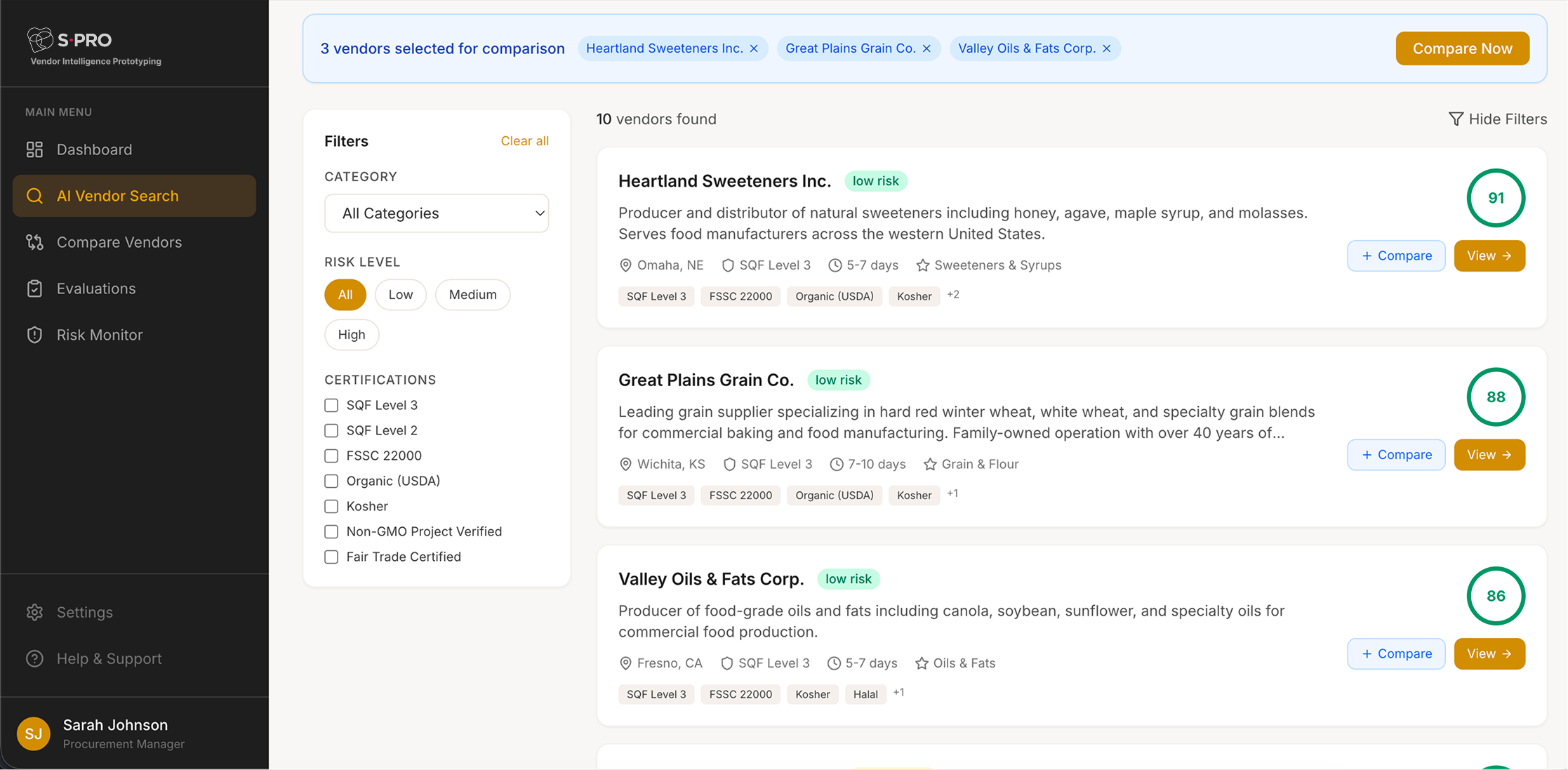Image resolution: width=1568 pixels, height=770 pixels.
Task: Open the Evaluations panel
Action: 34,288
